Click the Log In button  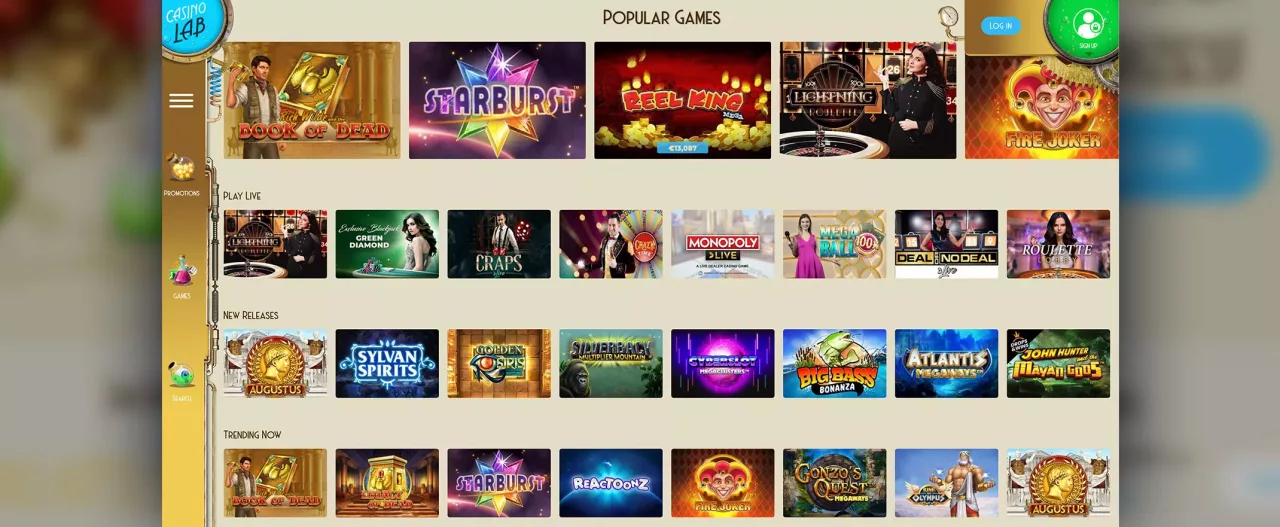[1000, 26]
